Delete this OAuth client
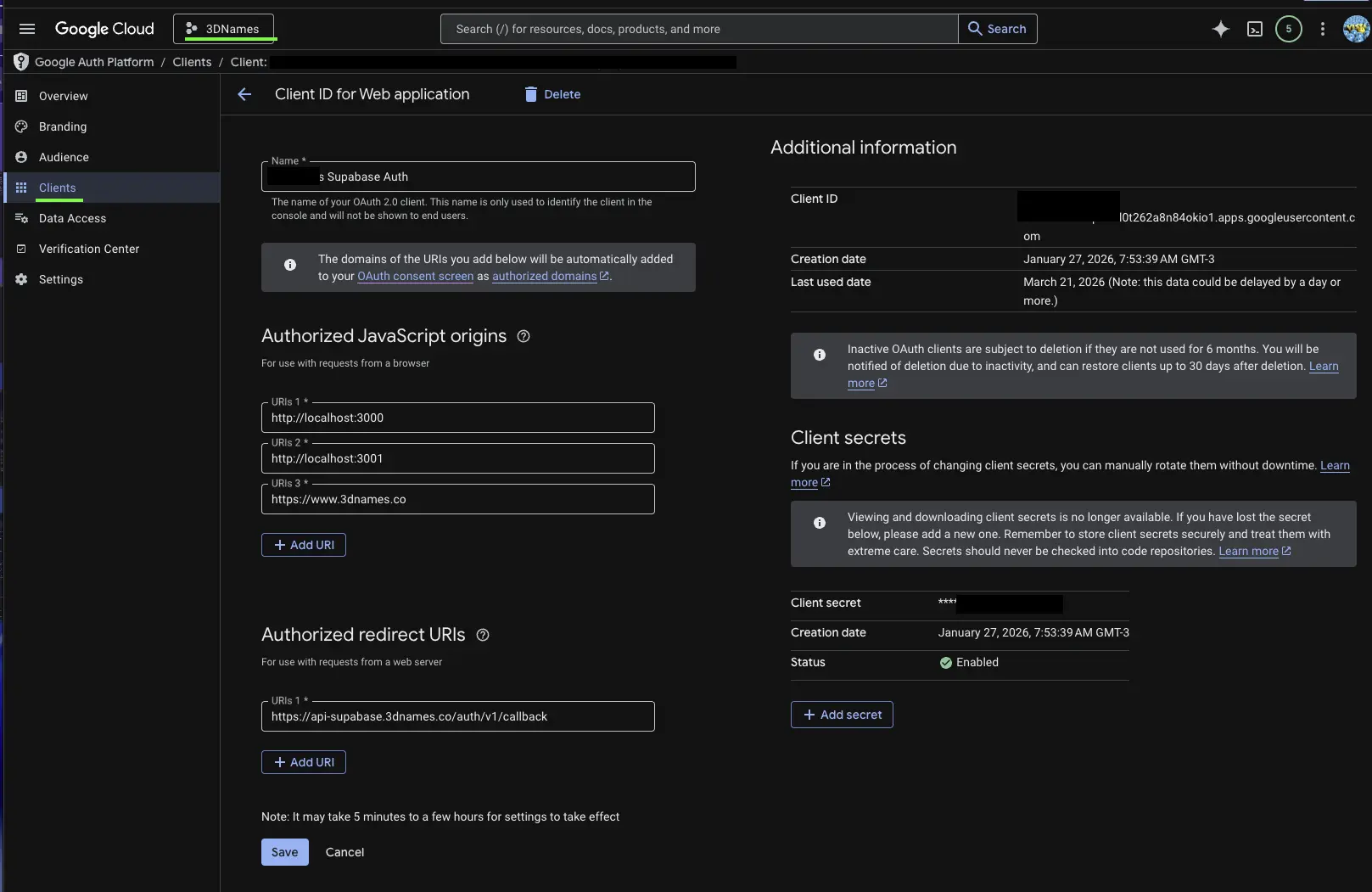 click(552, 94)
